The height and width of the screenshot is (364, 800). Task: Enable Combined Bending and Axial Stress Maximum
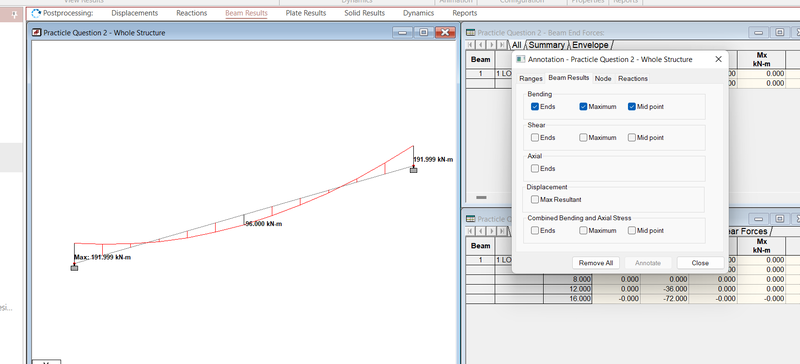(x=583, y=230)
